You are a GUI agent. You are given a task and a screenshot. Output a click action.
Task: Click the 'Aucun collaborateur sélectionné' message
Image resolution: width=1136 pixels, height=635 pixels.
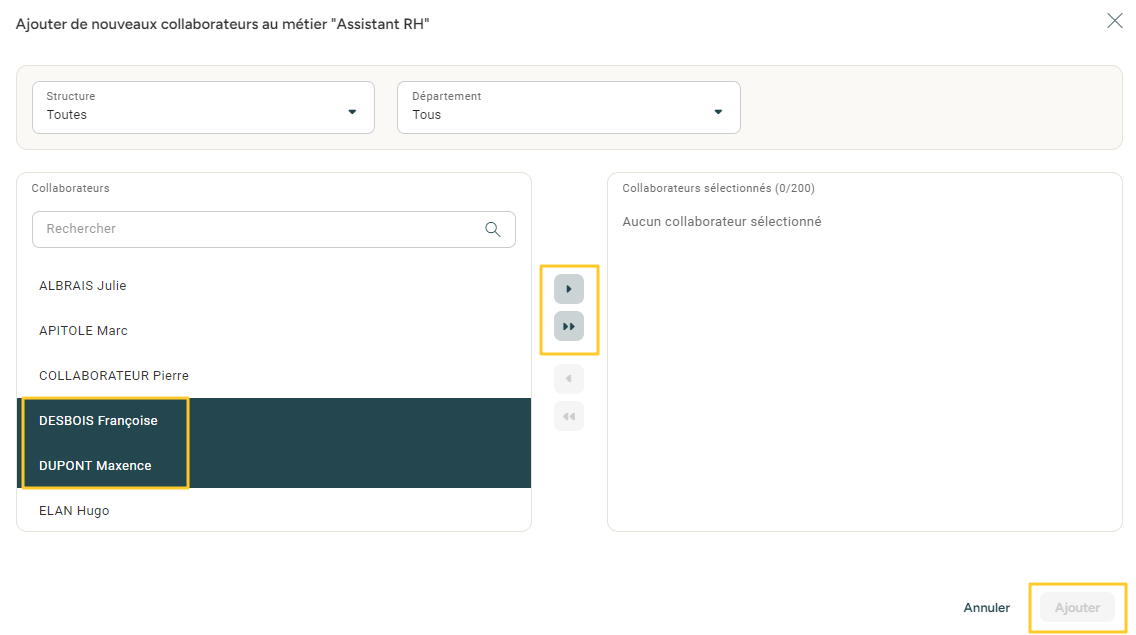coord(721,222)
